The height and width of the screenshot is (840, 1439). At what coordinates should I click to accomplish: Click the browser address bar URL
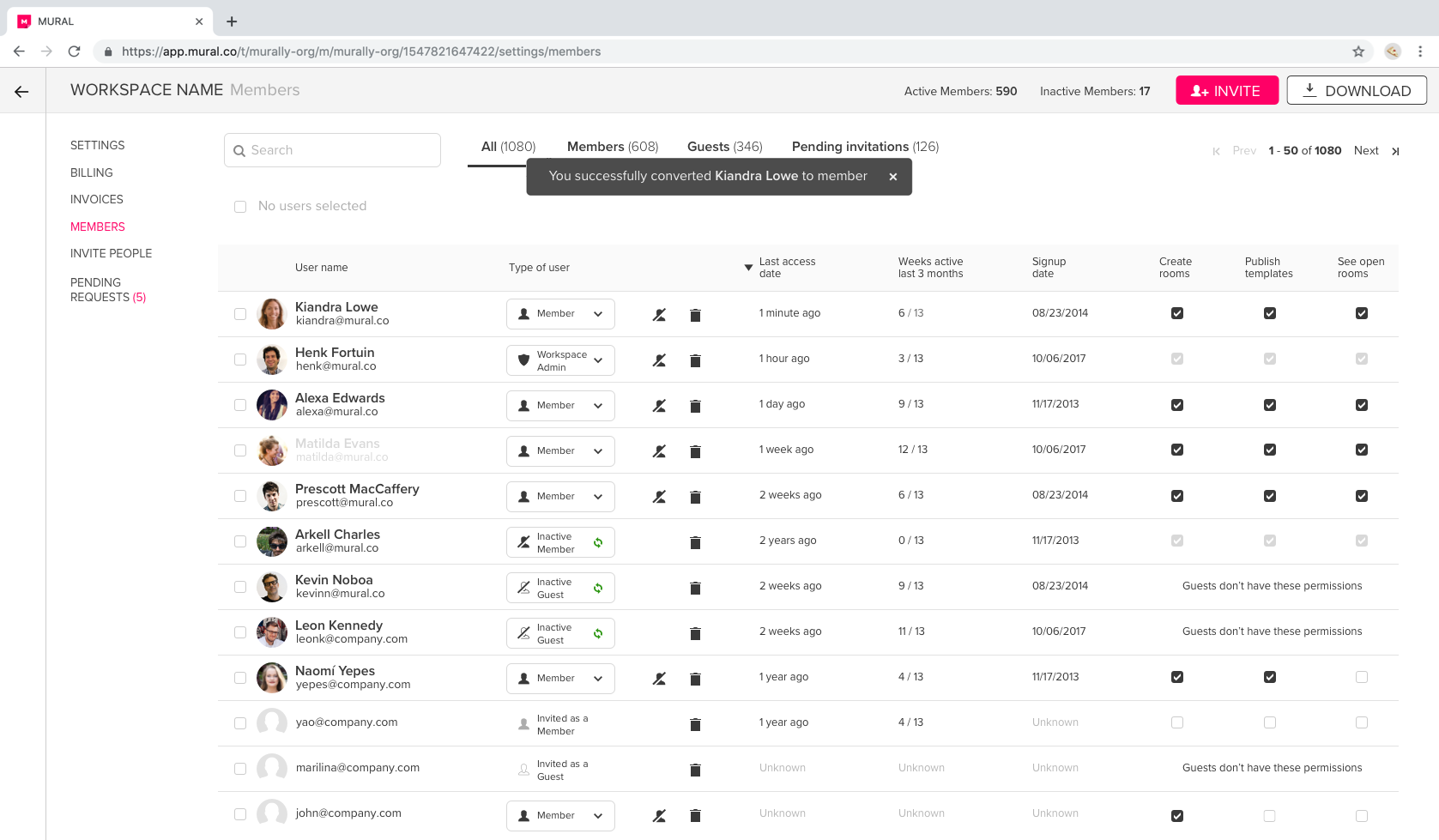click(x=361, y=51)
